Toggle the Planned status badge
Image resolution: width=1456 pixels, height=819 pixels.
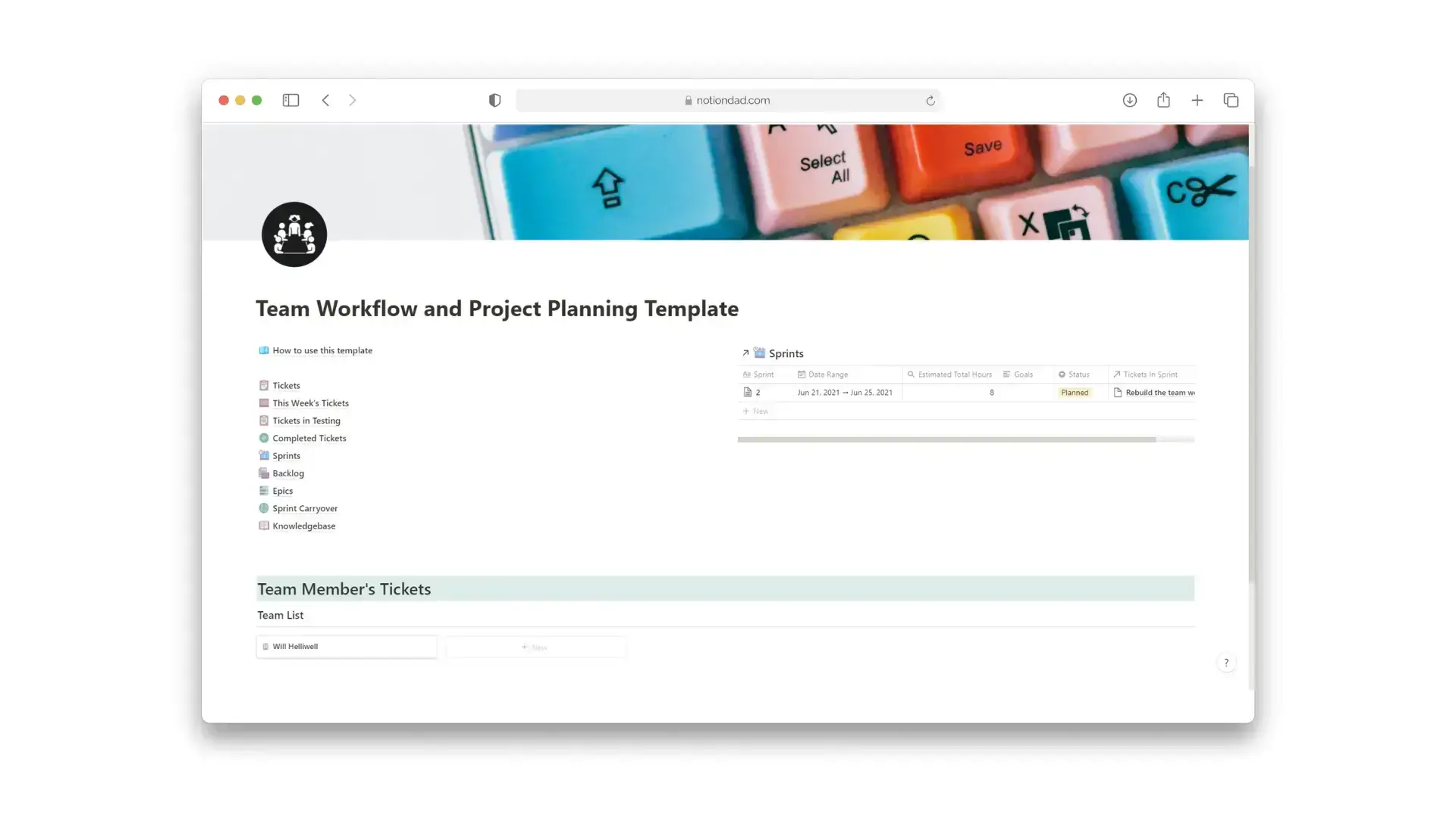click(x=1075, y=392)
